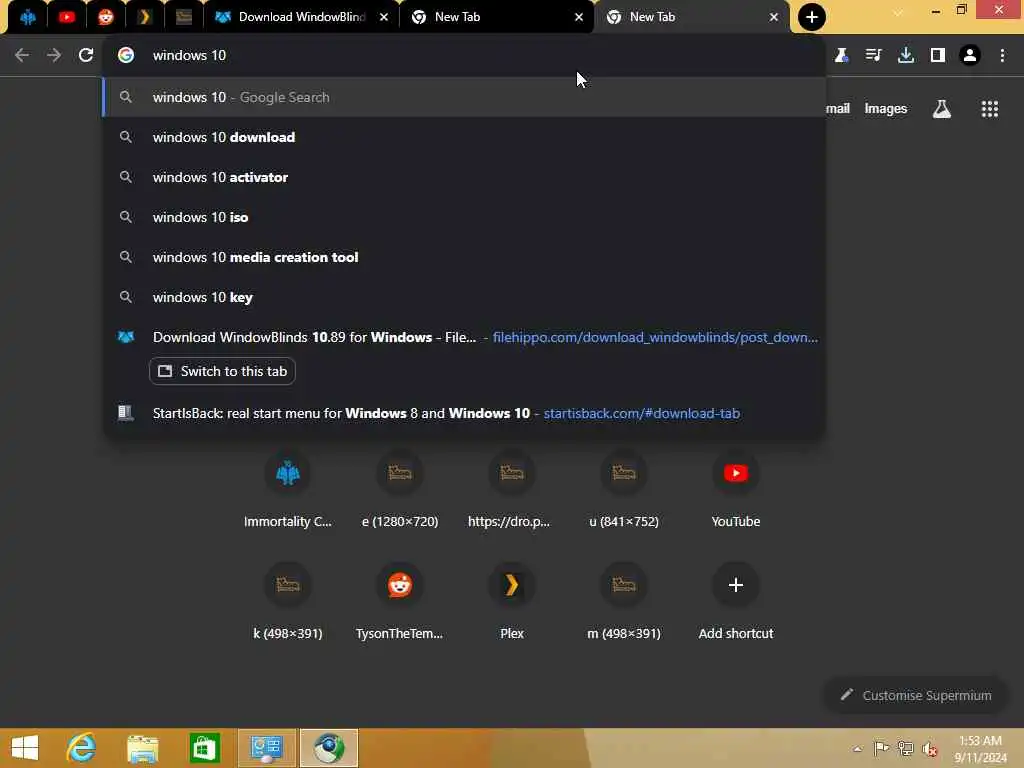This screenshot has width=1024, height=768.
Task: Click the Add shortcut tile
Action: coord(735,601)
